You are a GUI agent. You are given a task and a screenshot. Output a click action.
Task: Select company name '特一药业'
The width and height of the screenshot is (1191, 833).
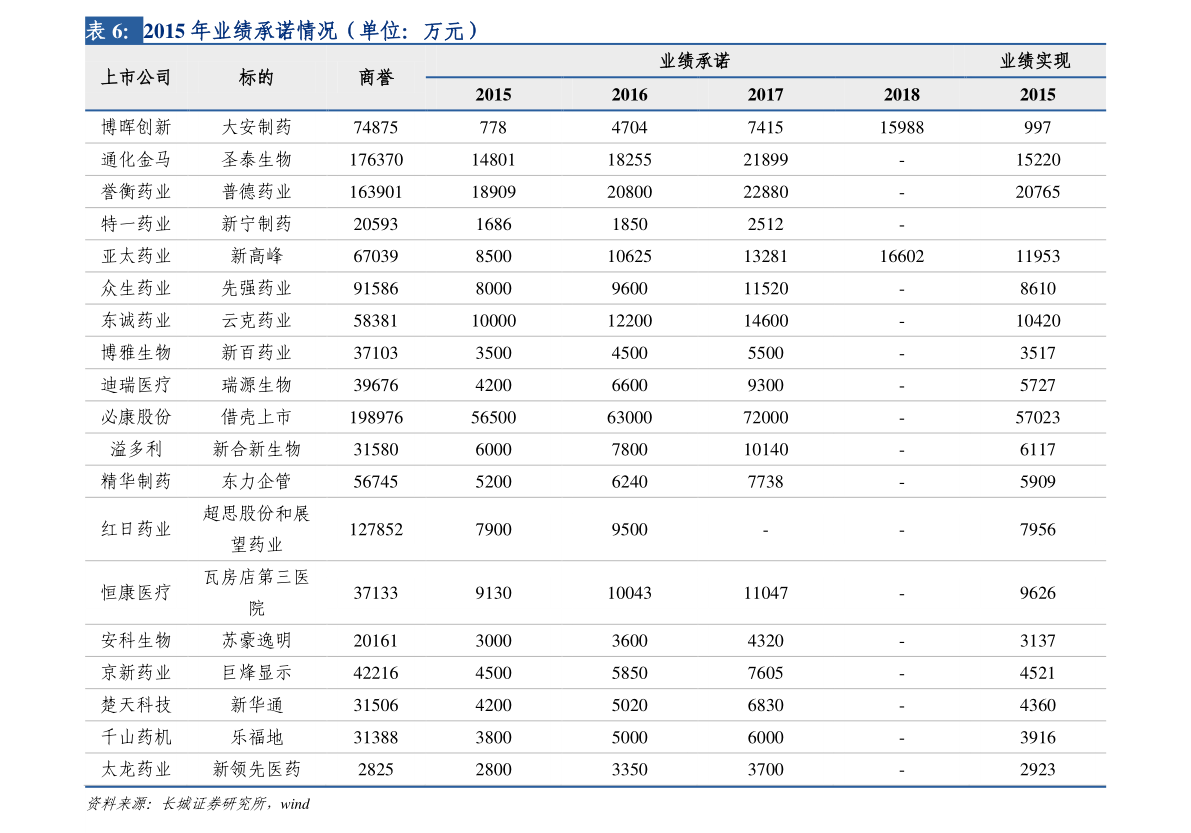click(136, 224)
